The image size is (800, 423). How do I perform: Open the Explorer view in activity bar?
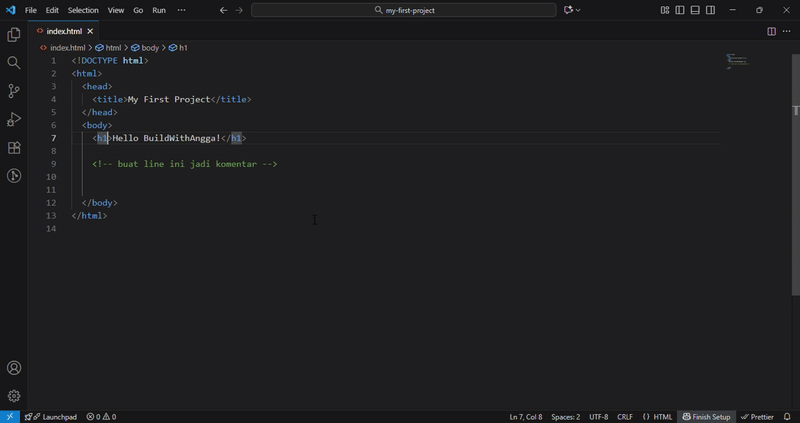[14, 35]
